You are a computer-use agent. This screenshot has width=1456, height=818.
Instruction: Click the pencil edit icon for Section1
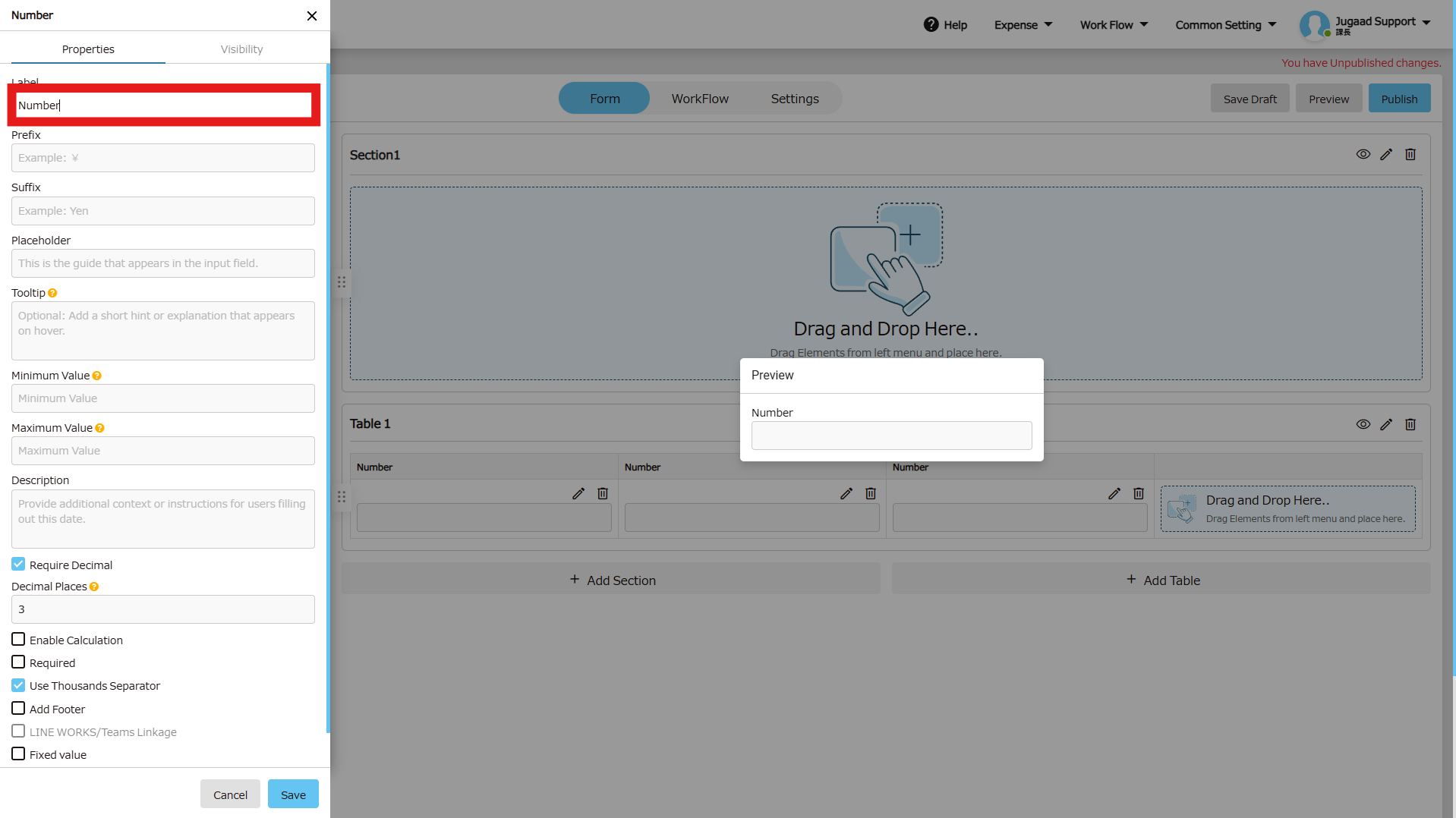coord(1386,155)
